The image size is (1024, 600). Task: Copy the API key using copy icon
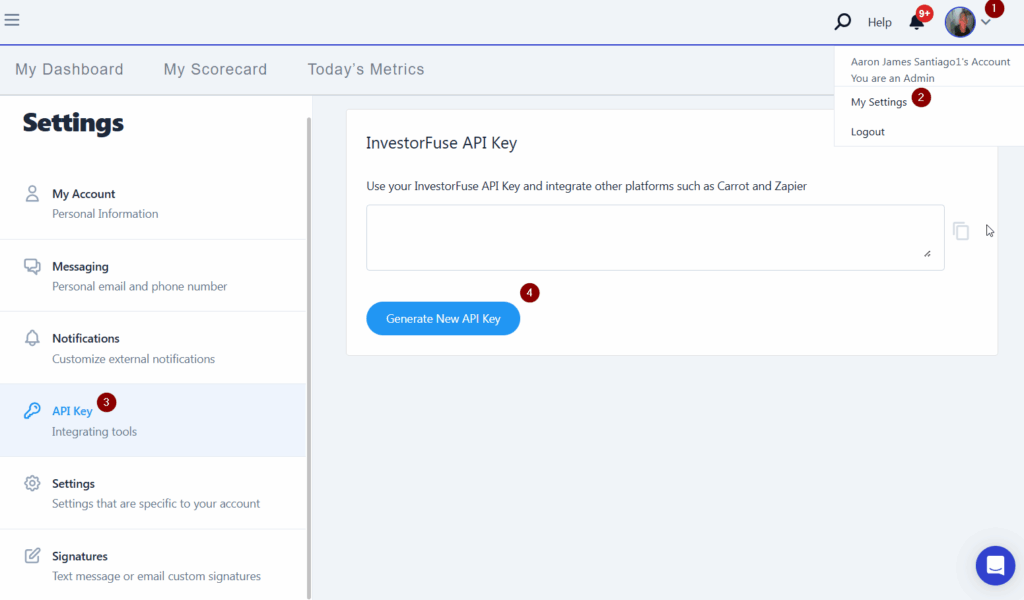[x=961, y=231]
